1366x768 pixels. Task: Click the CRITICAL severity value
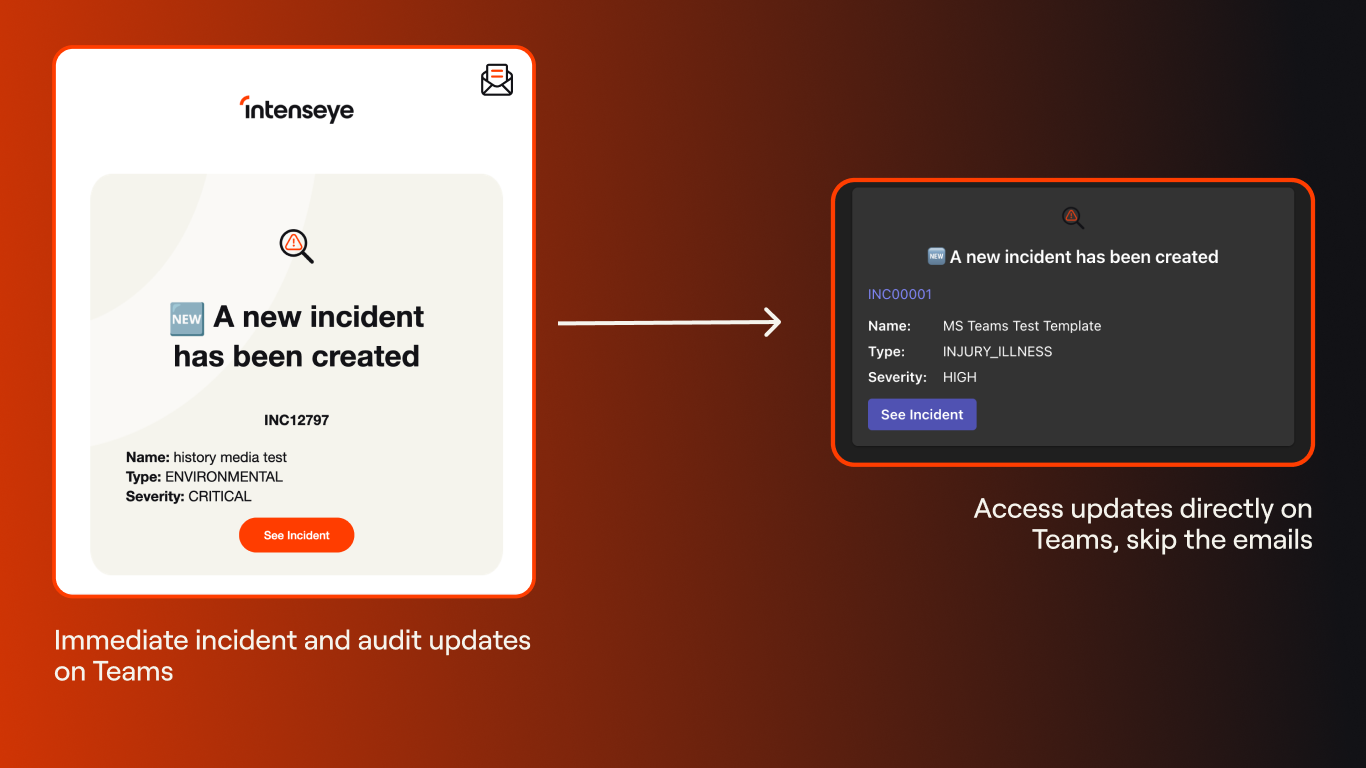[x=220, y=496]
